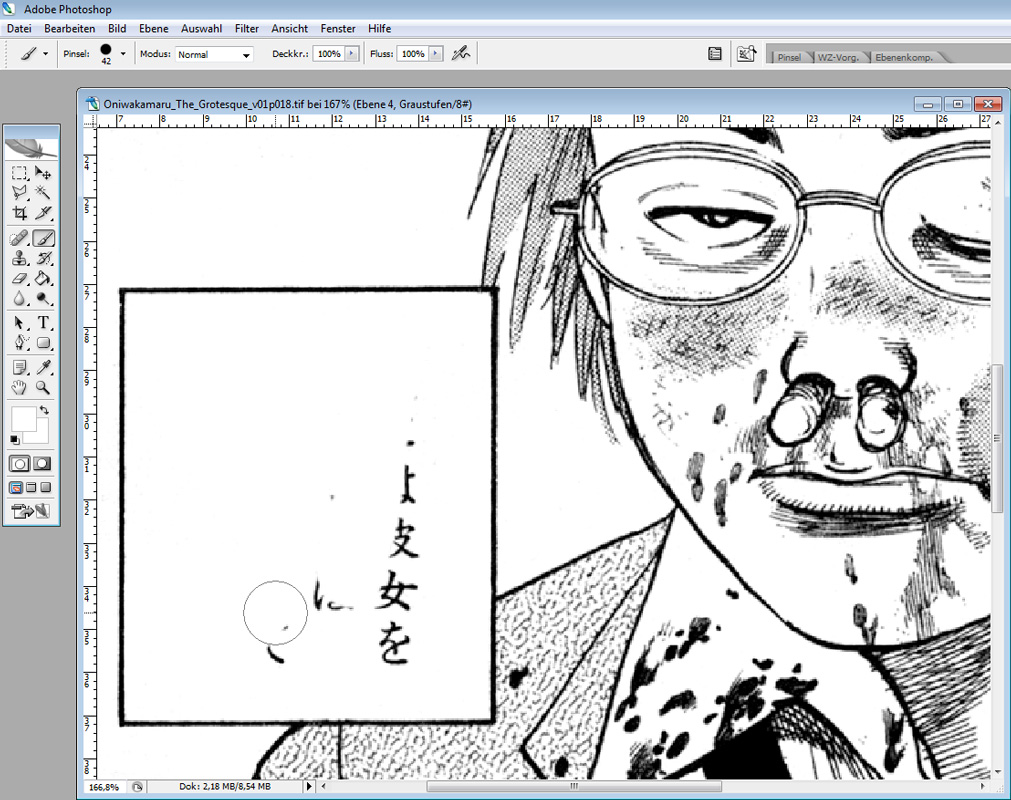This screenshot has width=1011, height=800.
Task: Open the Bild menu
Action: [x=117, y=28]
